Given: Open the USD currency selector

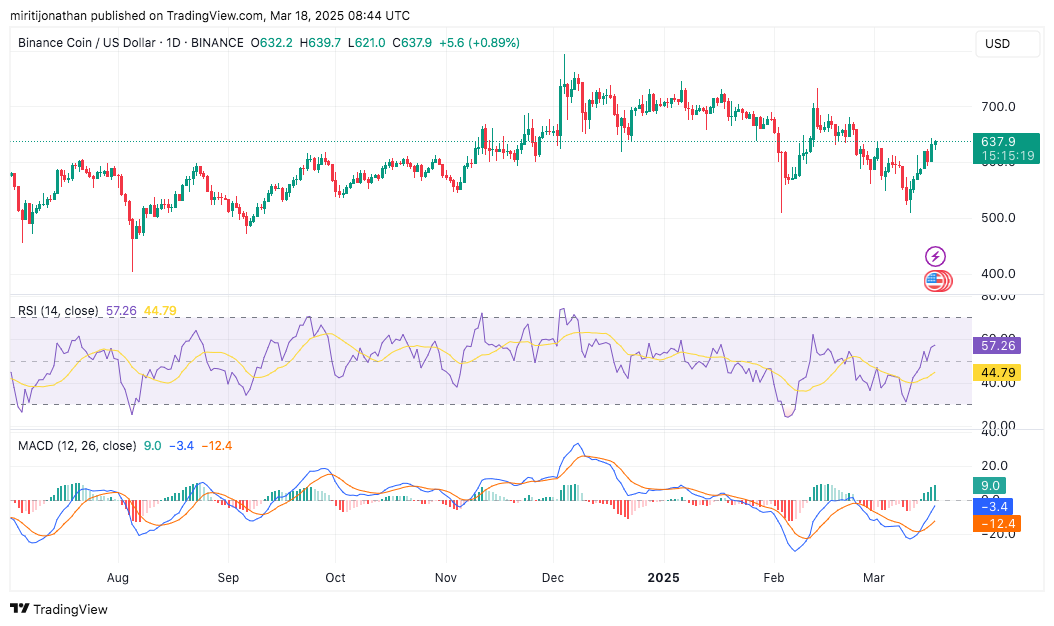Looking at the screenshot, I should [x=1007, y=44].
